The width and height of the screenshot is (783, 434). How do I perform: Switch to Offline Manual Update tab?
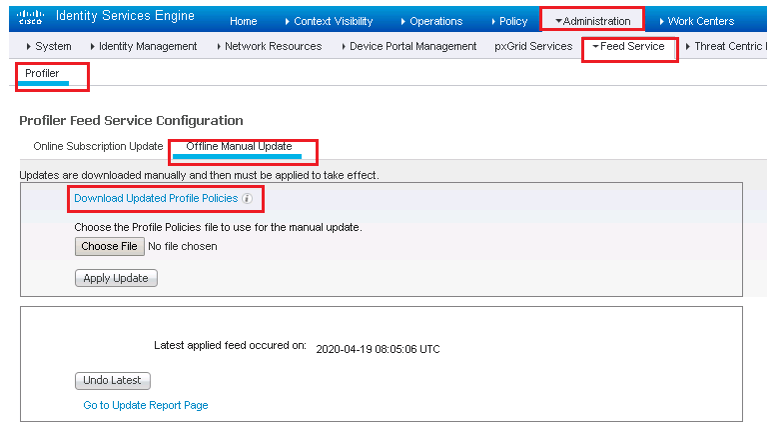239,146
